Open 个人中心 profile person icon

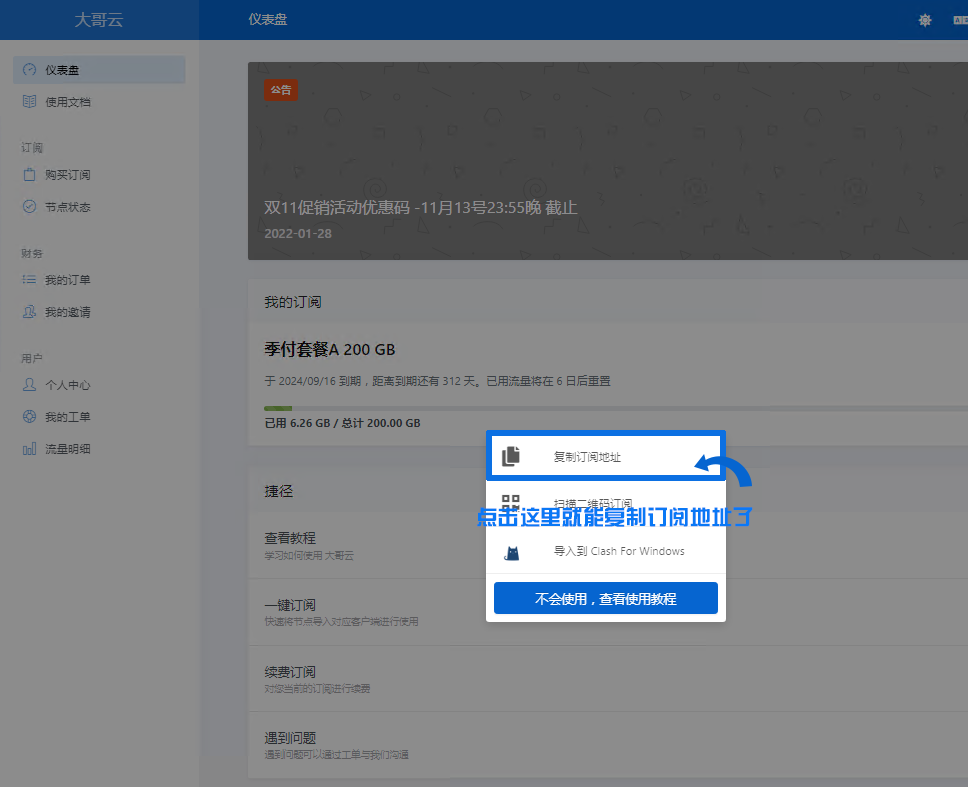point(28,385)
